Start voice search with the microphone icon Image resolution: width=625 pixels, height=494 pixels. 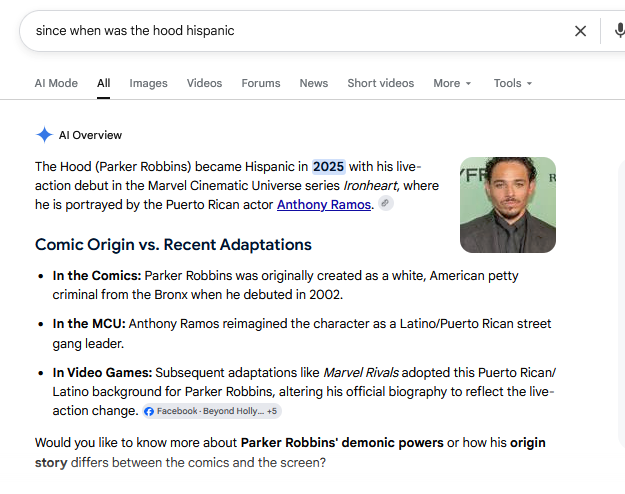(x=619, y=31)
